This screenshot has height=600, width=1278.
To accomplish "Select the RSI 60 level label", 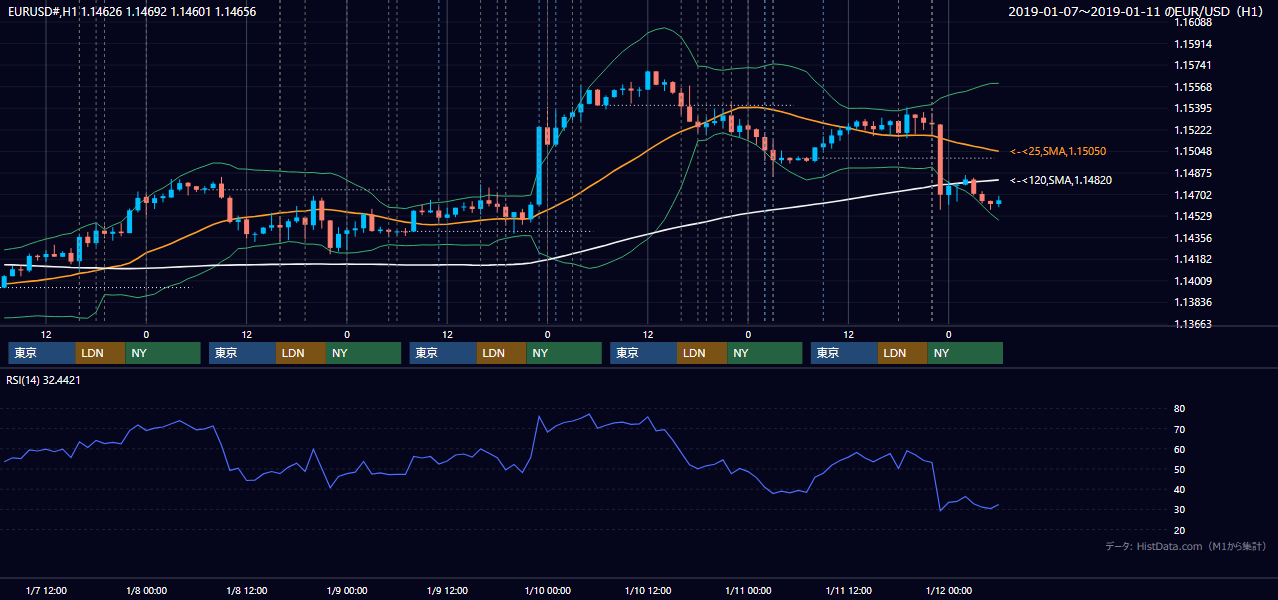I will click(x=1179, y=449).
